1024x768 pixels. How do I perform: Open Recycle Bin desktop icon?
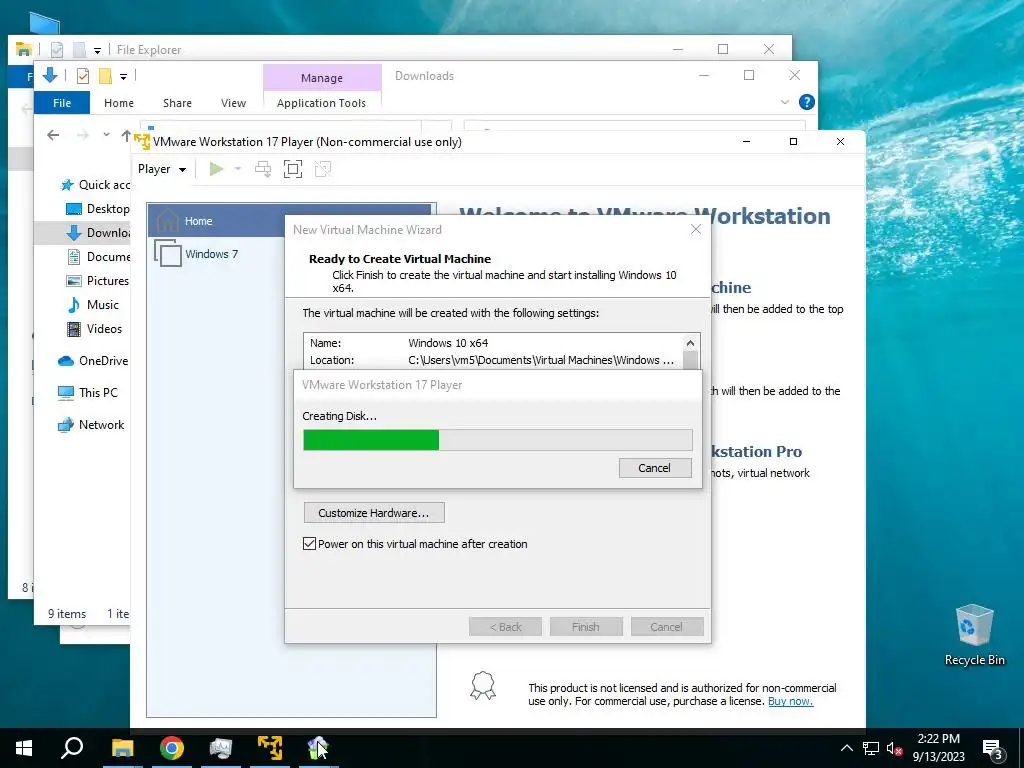pyautogui.click(x=974, y=635)
